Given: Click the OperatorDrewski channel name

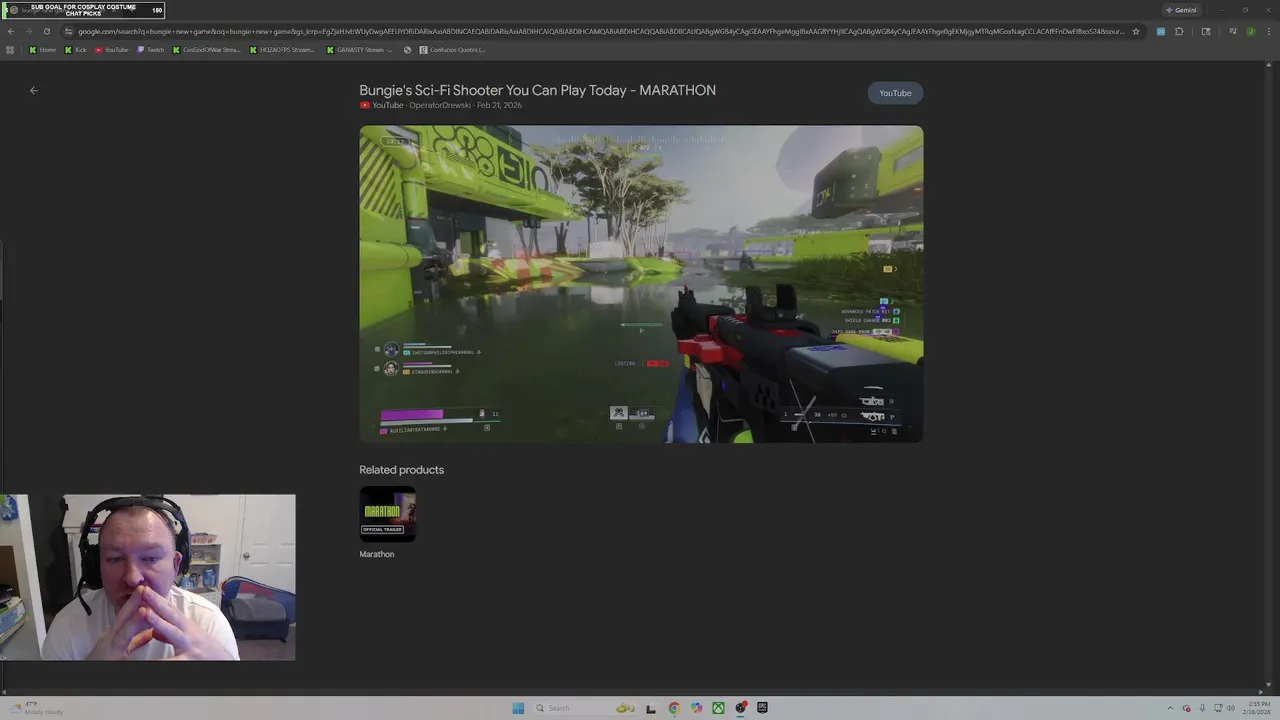Looking at the screenshot, I should pos(440,105).
